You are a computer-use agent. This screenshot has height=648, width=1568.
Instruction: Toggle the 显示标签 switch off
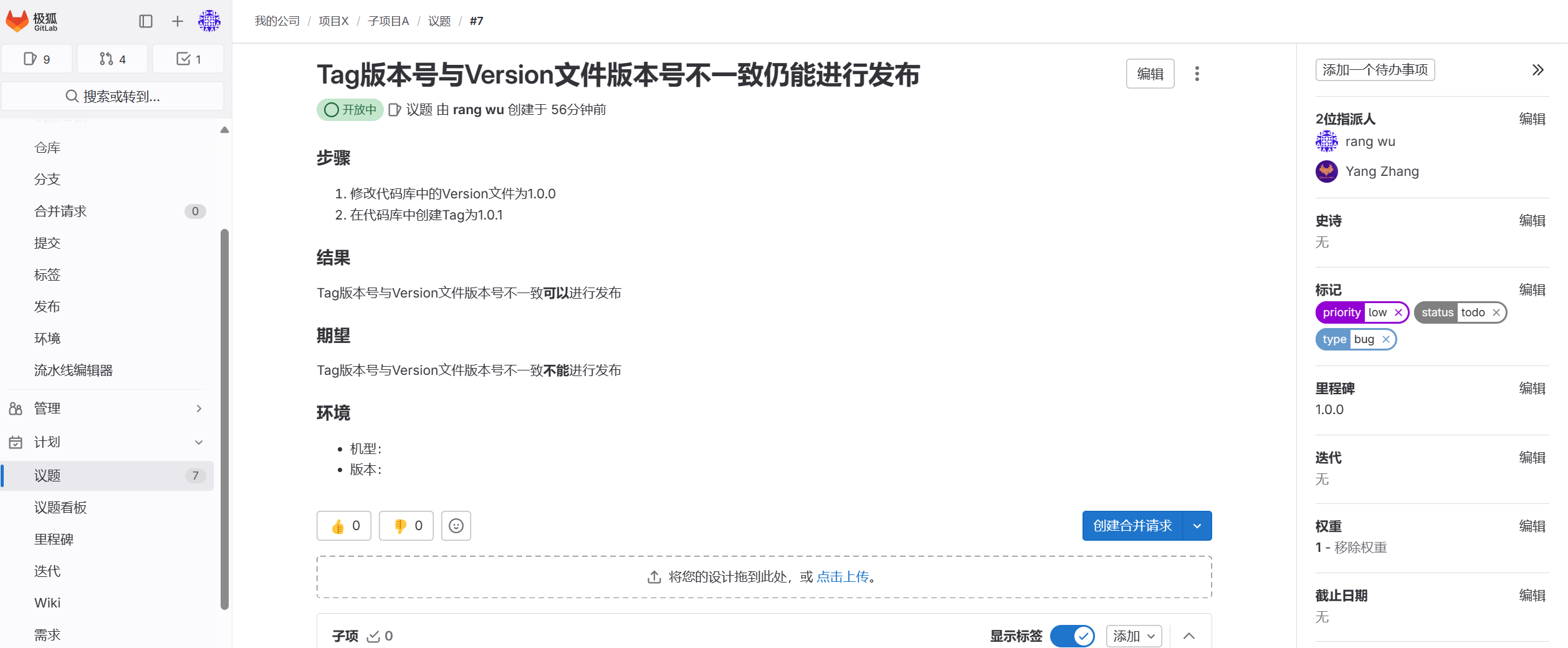coord(1072,636)
